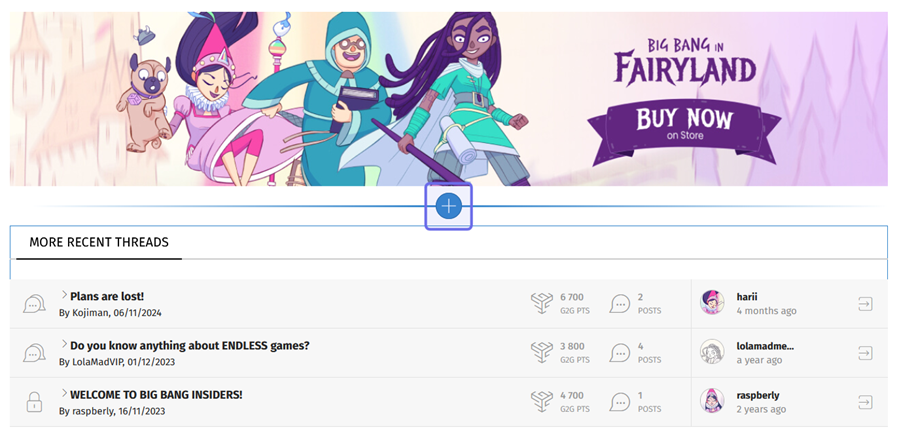
Task: Expand chevron before WELCOME TO BIG BANG INSIDERS!
Action: tap(64, 393)
